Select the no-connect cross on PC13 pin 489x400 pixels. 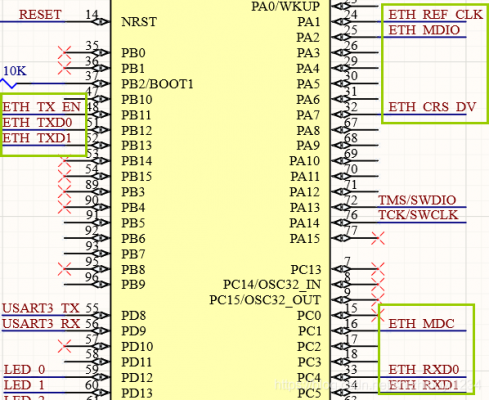pyautogui.click(x=378, y=269)
